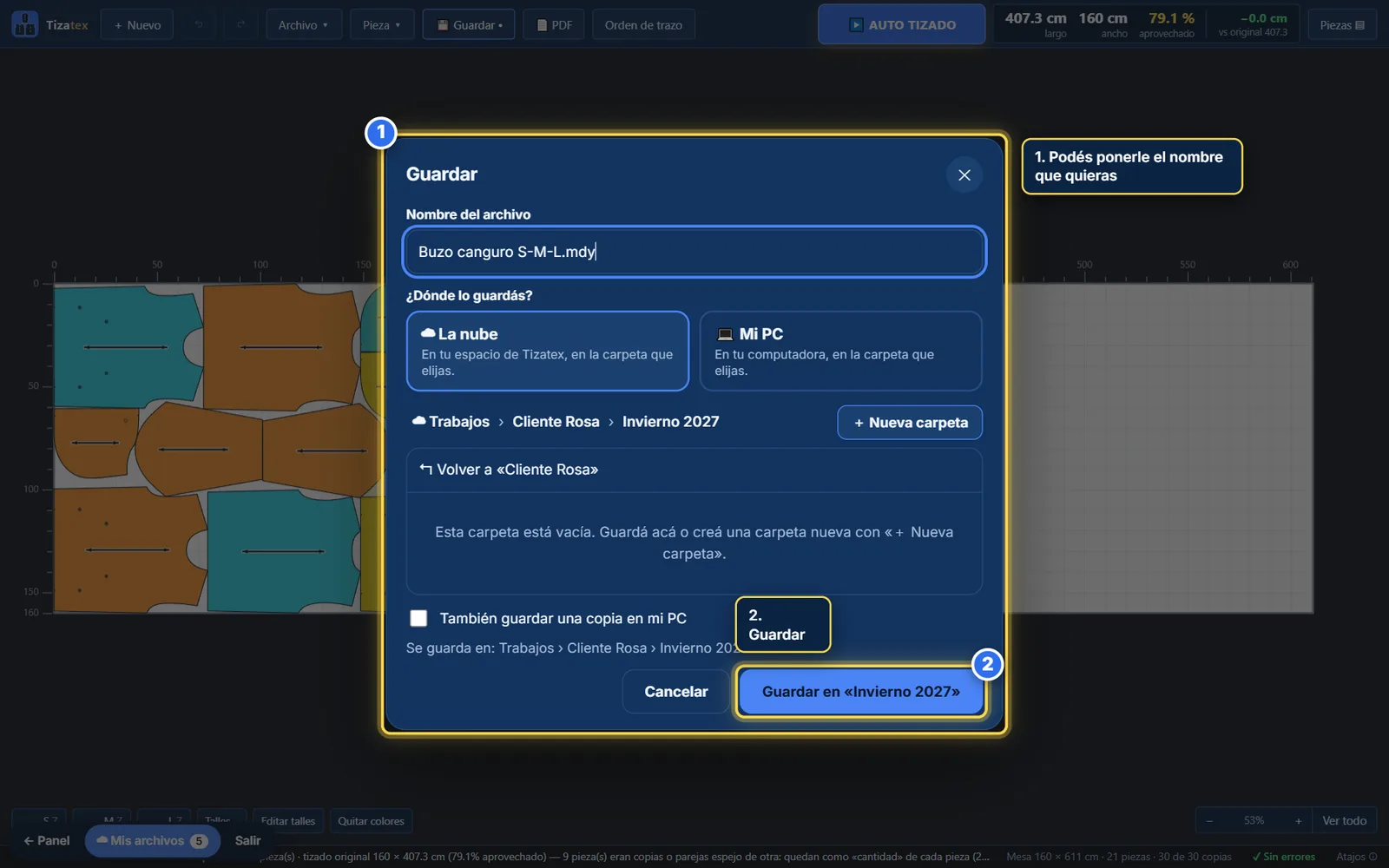Cancel the save dialog
Screen dimensions: 1389x868
pos(675,692)
